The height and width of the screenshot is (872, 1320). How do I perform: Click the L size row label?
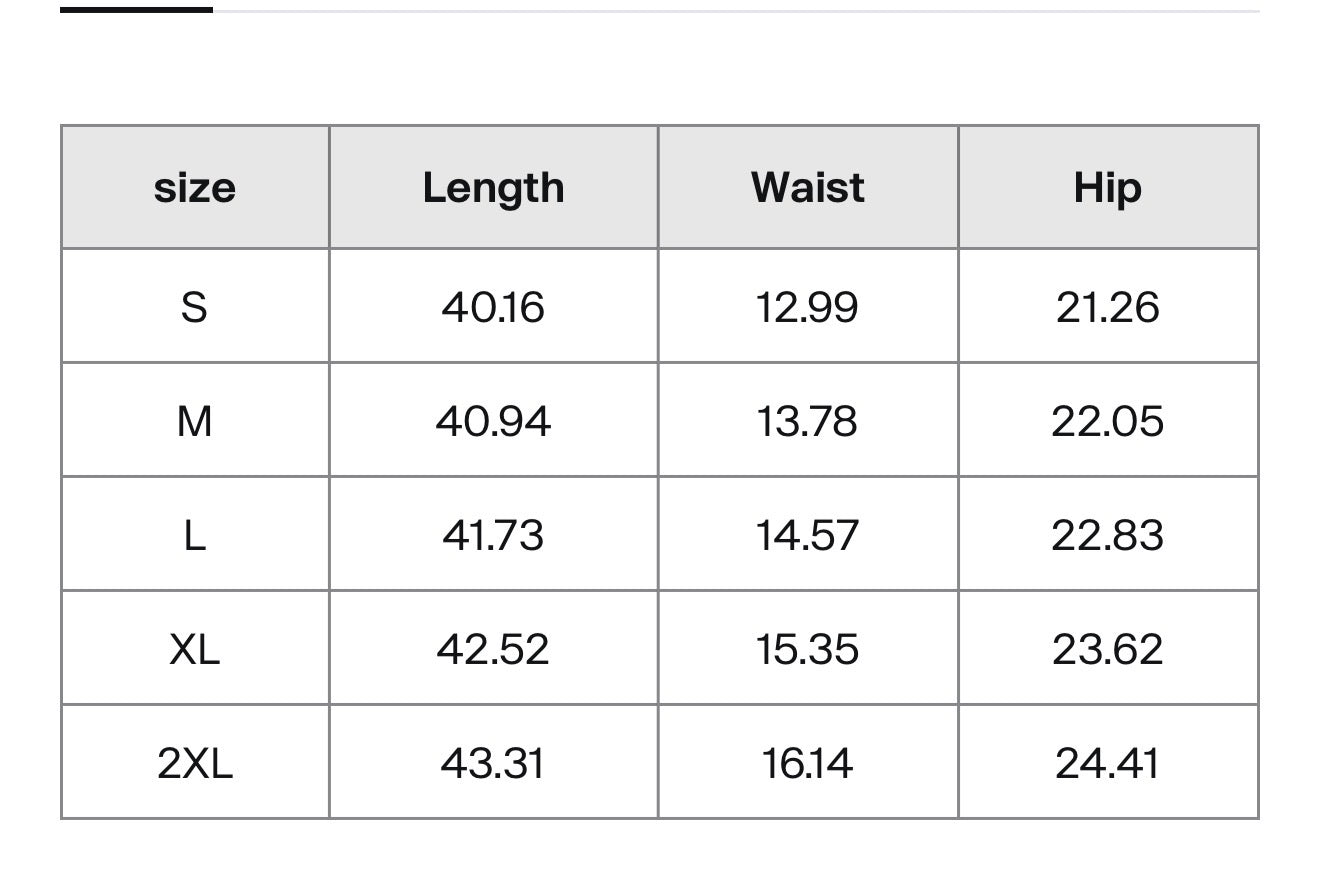click(195, 535)
